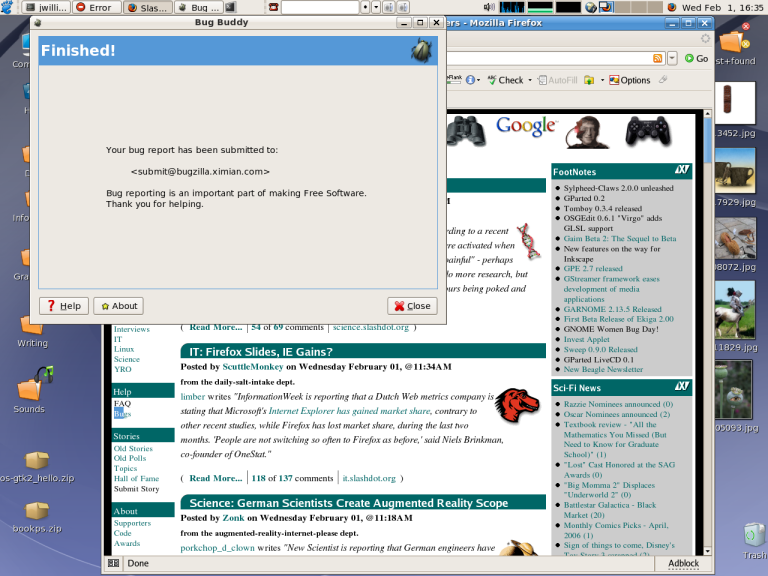Image resolution: width=768 pixels, height=576 pixels.
Task: Open the ScuttleMonkey author link
Action: tap(253, 366)
